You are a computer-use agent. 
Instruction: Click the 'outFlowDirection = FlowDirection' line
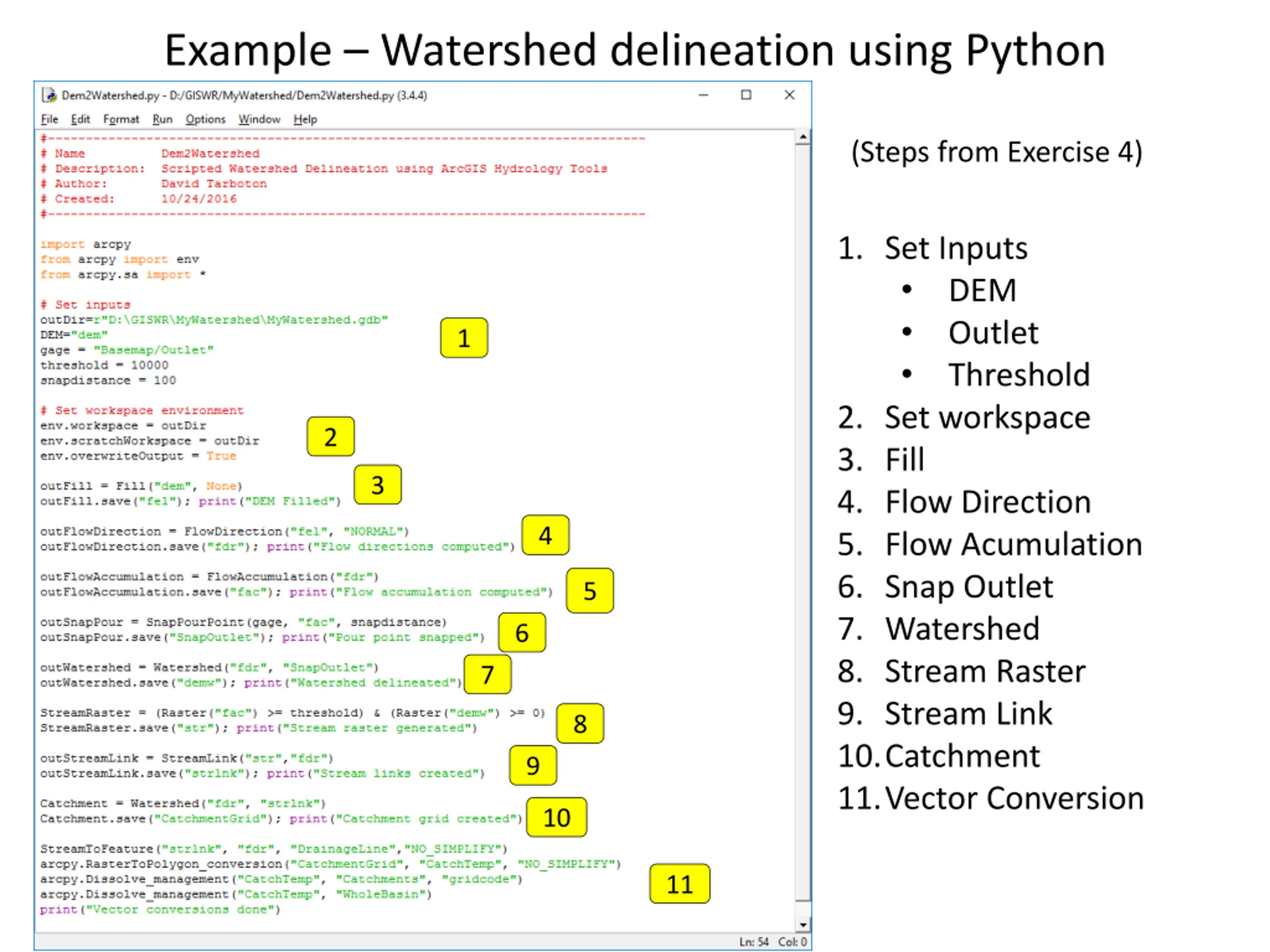tap(225, 532)
